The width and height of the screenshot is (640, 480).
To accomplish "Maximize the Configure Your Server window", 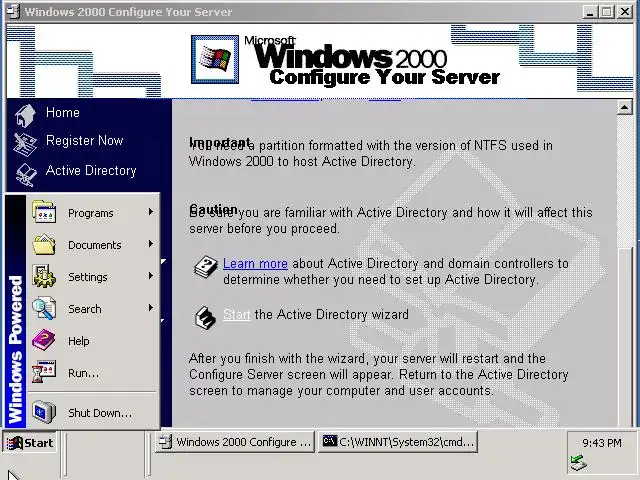I will click(606, 12).
